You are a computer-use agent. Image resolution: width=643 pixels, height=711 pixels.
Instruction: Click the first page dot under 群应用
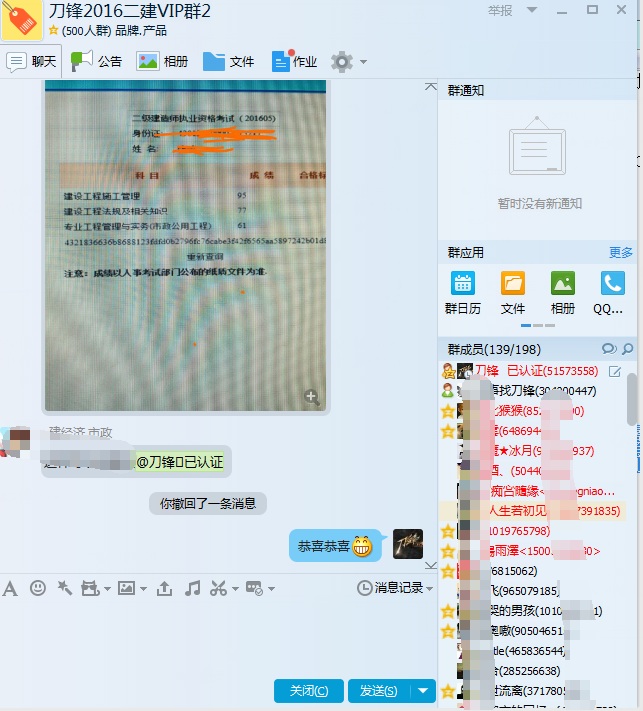tap(526, 326)
